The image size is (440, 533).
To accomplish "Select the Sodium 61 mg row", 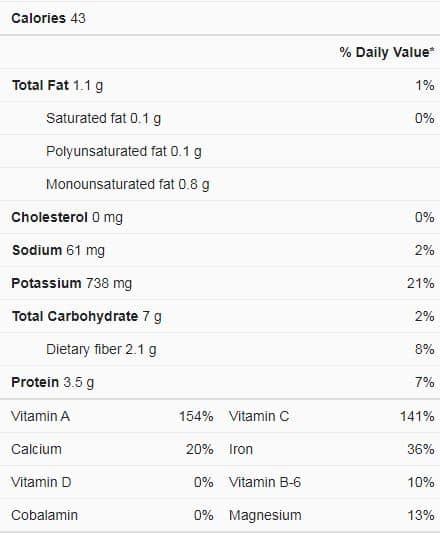I will tap(220, 250).
